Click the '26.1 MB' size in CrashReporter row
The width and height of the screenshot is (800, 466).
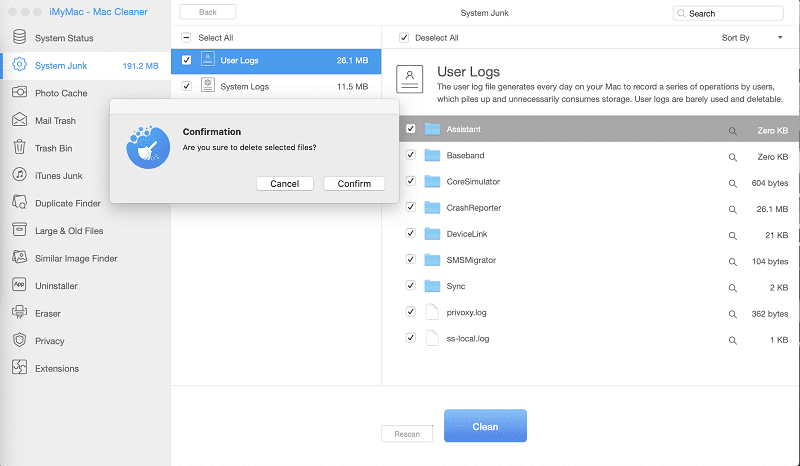click(772, 209)
